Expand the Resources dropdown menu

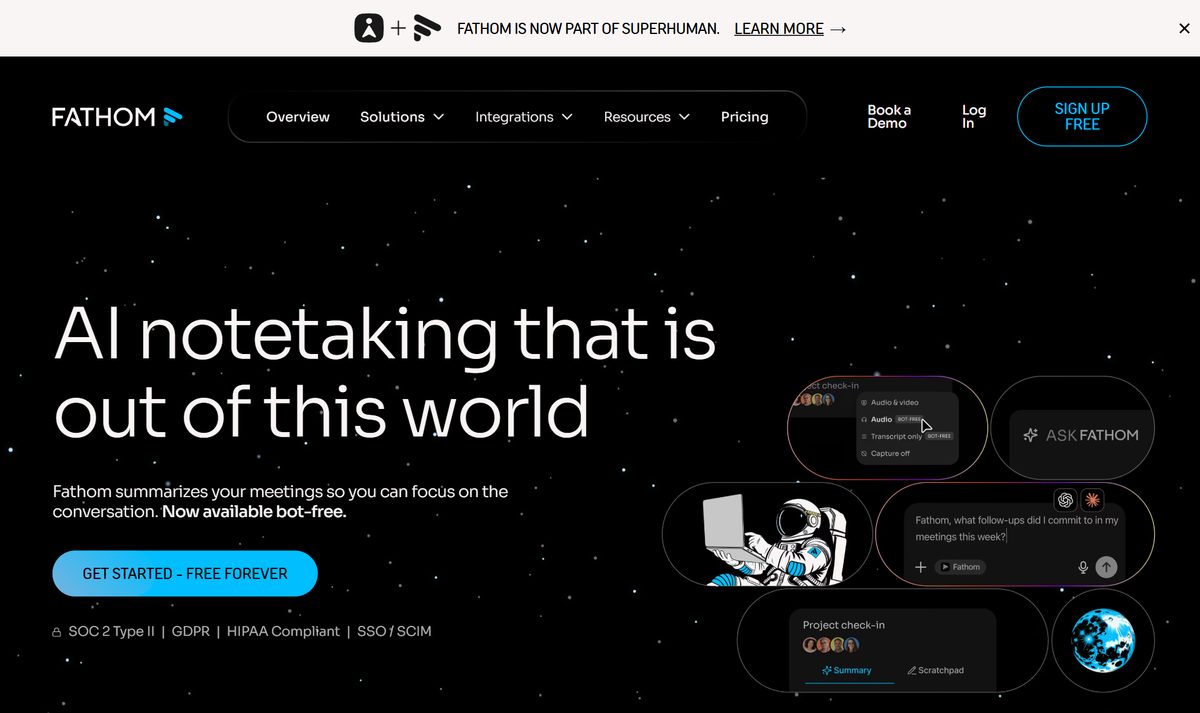(647, 117)
